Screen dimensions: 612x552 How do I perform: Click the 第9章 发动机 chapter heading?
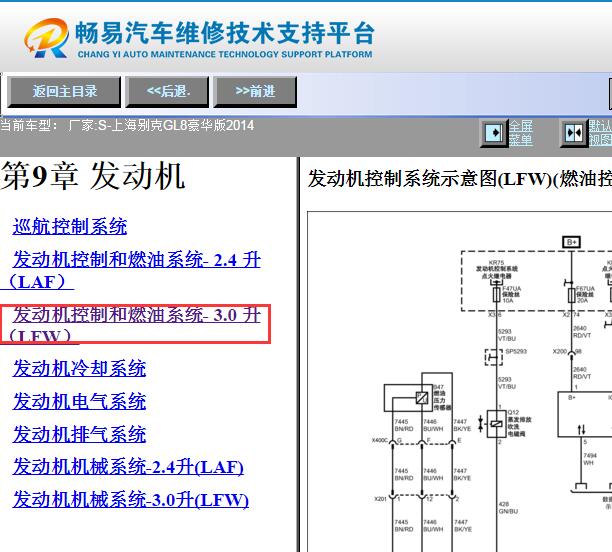(93, 176)
